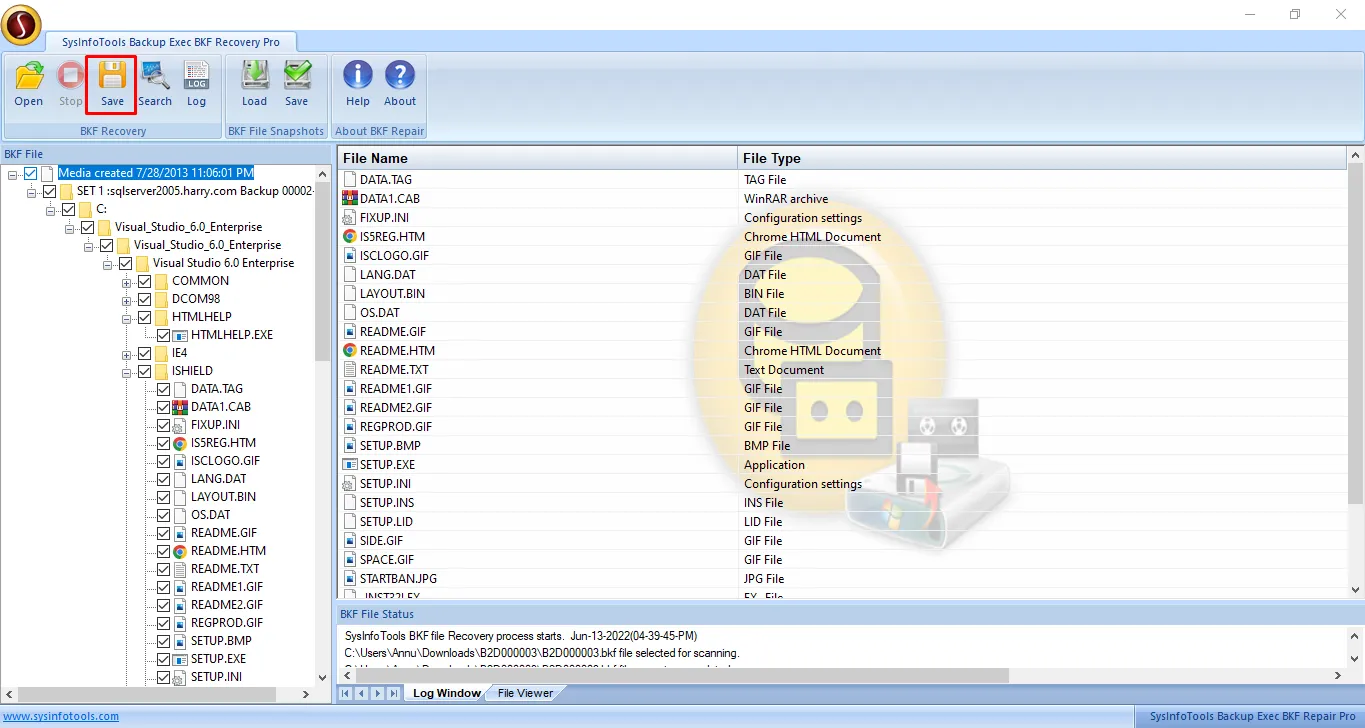Uncheck SETUP.EXE in the tree
Screen dimensions: 1365x728
point(164,659)
